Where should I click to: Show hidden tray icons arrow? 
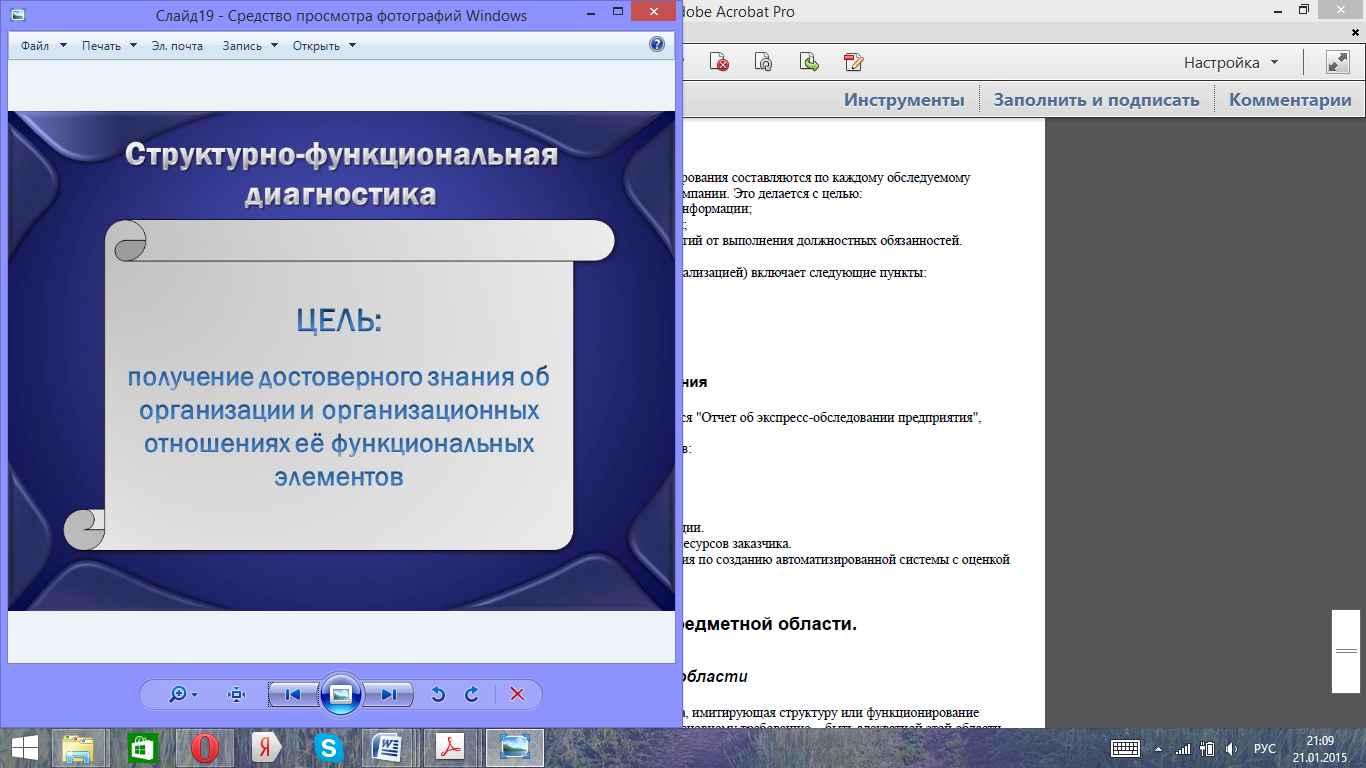pos(1159,748)
